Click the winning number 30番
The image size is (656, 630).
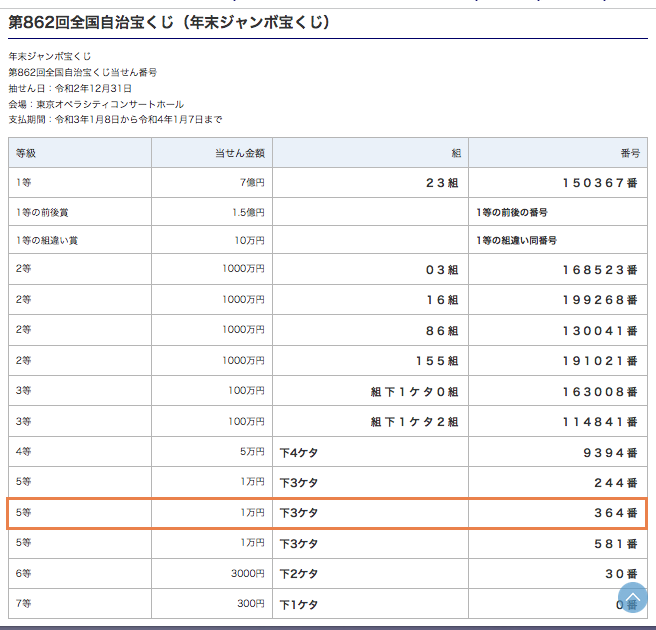621,574
